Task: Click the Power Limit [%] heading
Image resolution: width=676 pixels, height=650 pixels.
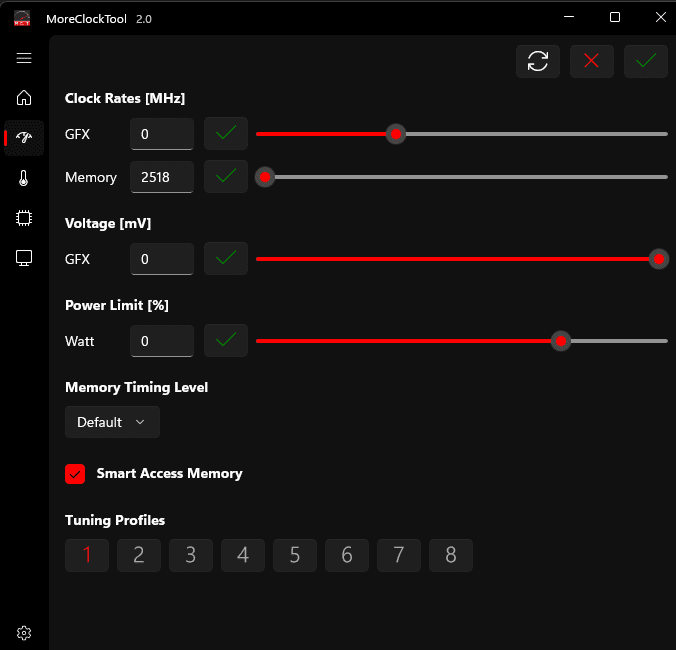Action: click(x=117, y=305)
